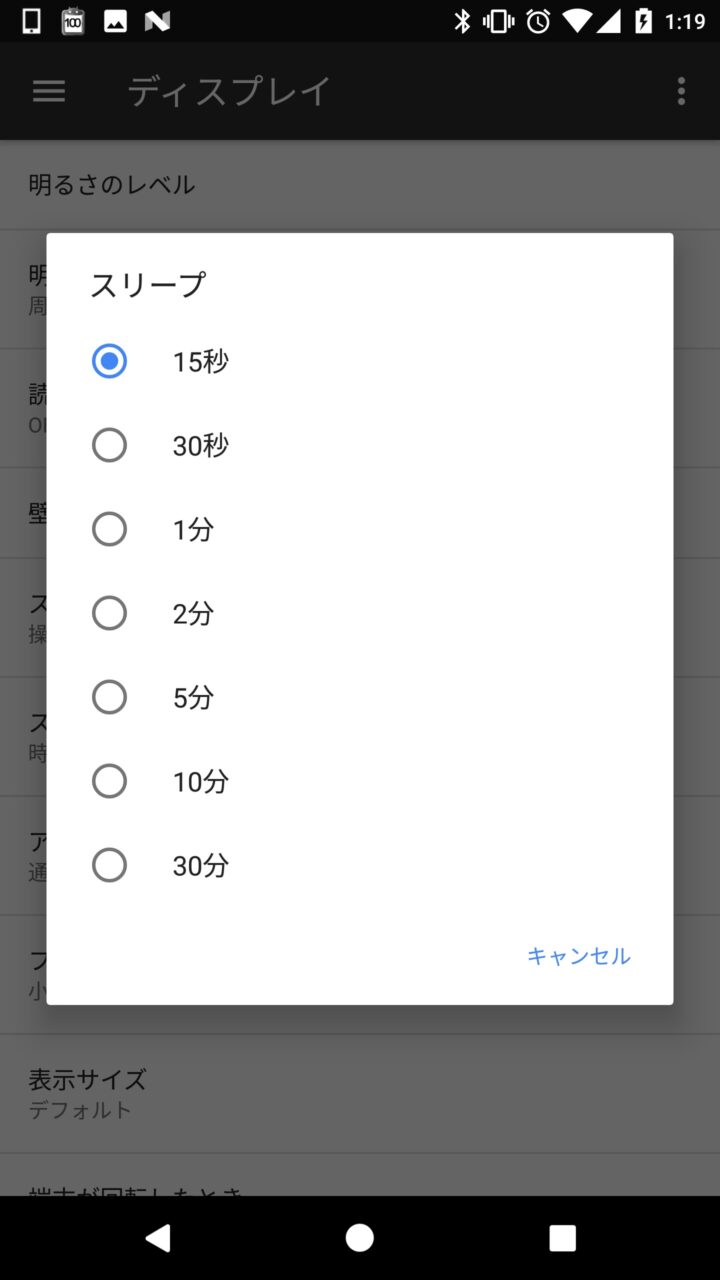Select the 5分 radio button
This screenshot has height=1280, width=720.
110,697
